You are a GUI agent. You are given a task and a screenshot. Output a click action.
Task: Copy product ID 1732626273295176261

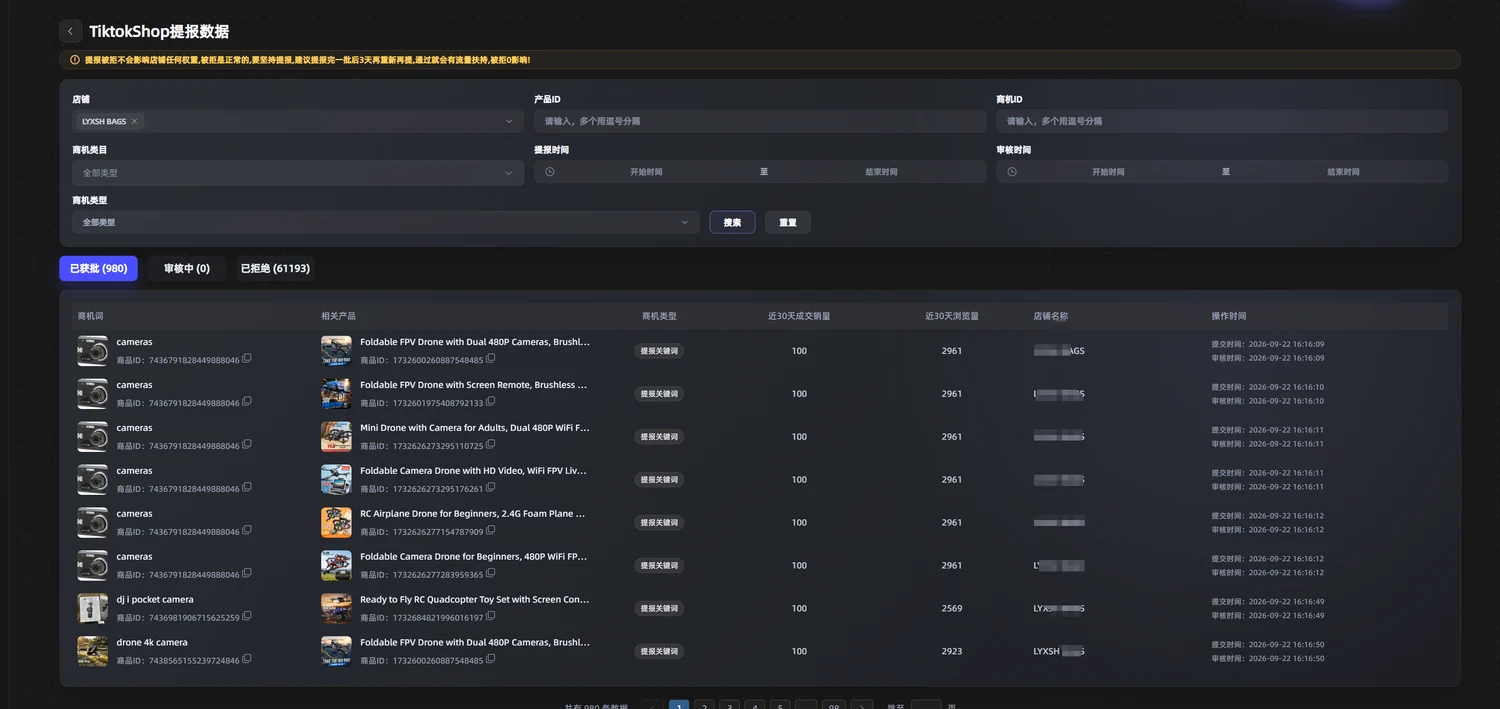[490, 488]
